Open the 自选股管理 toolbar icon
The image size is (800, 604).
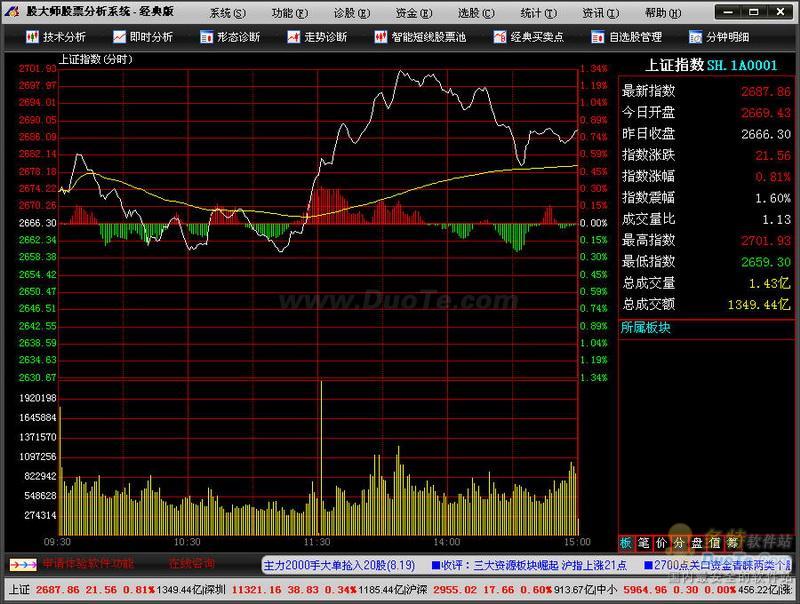tap(597, 37)
